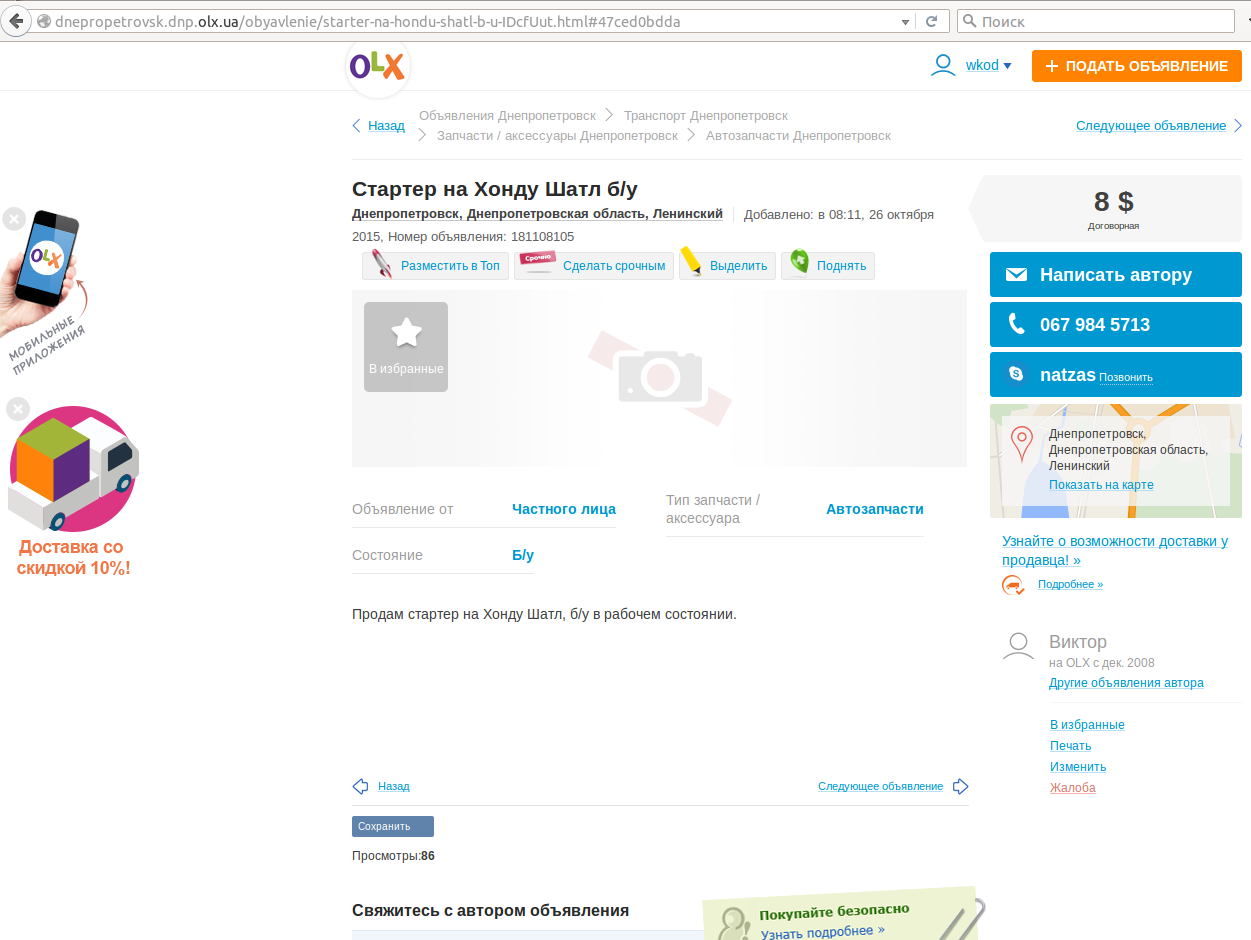Click green 'Поднять' promote button
The height and width of the screenshot is (940, 1251).
pos(828,265)
